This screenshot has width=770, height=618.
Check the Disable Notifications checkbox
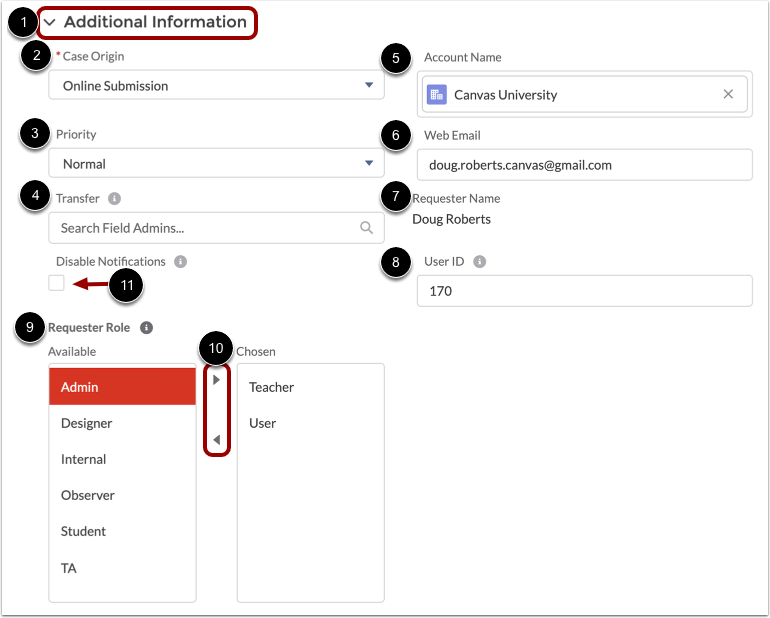click(x=56, y=283)
